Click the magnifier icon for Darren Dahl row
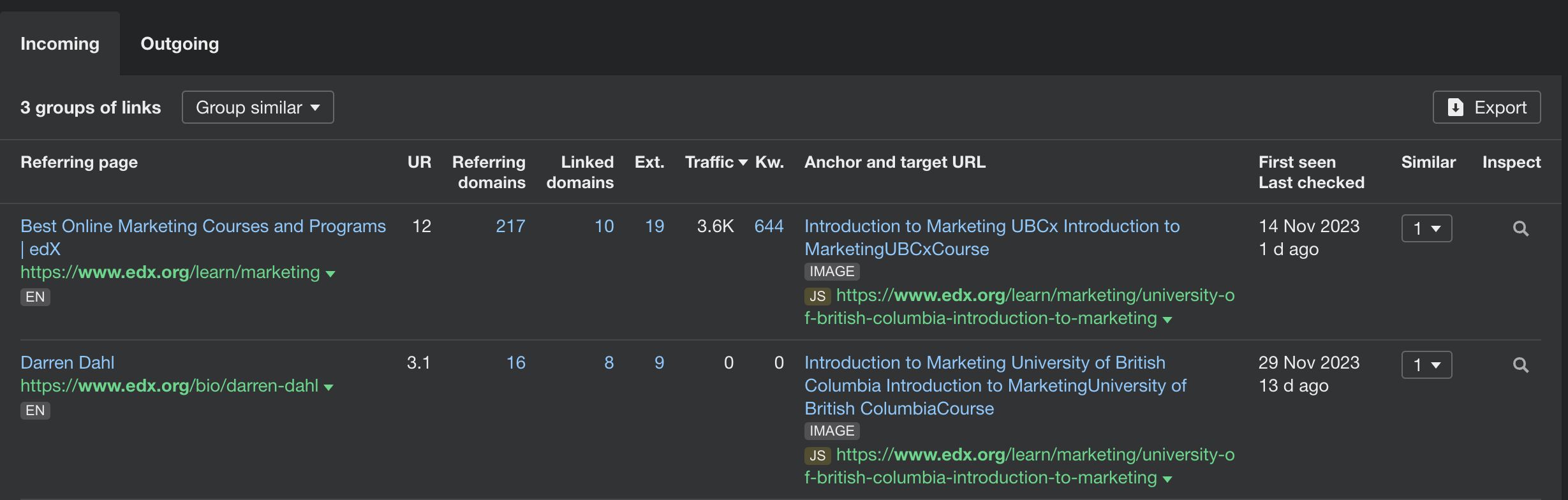1568x500 pixels. click(x=1520, y=365)
